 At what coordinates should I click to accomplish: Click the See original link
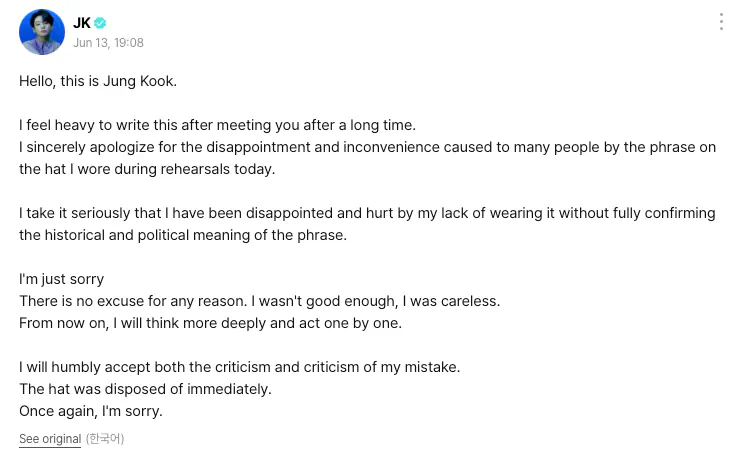(50, 439)
